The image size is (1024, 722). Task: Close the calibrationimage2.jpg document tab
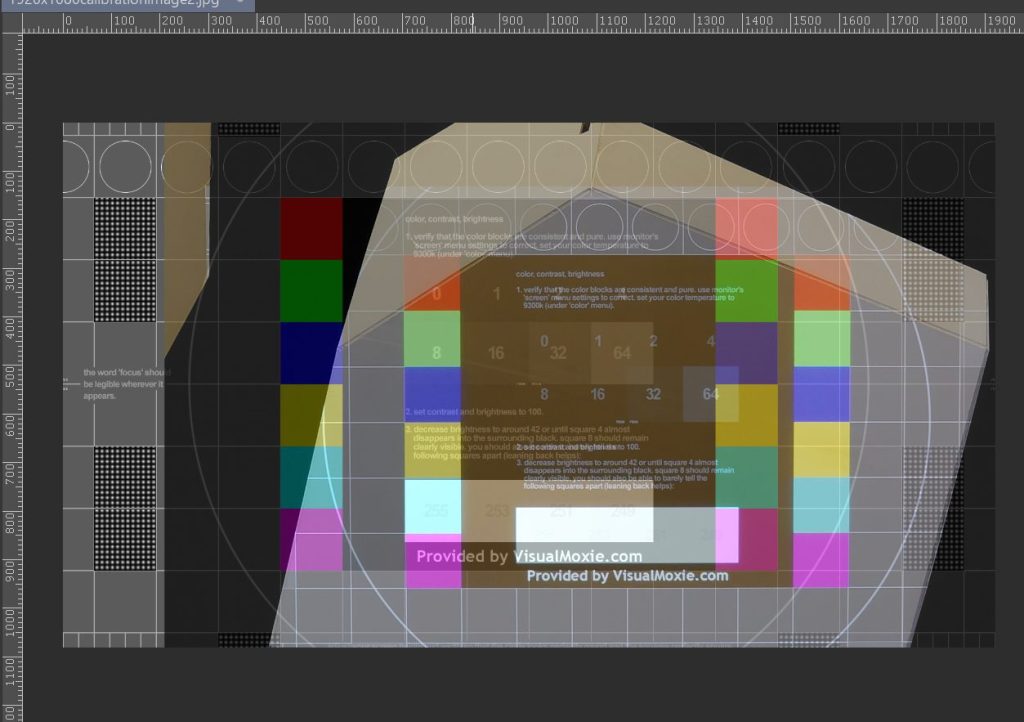(240, 3)
